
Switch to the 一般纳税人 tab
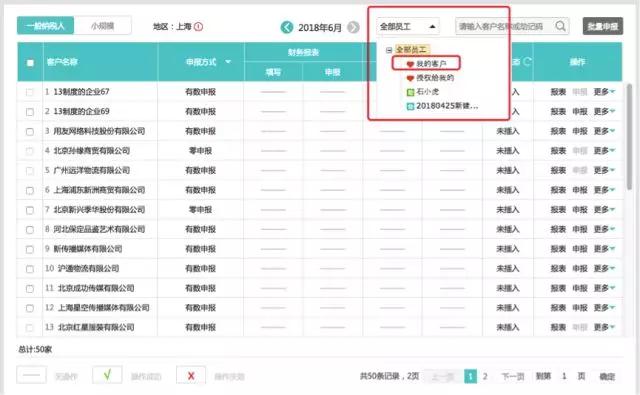coord(45,26)
